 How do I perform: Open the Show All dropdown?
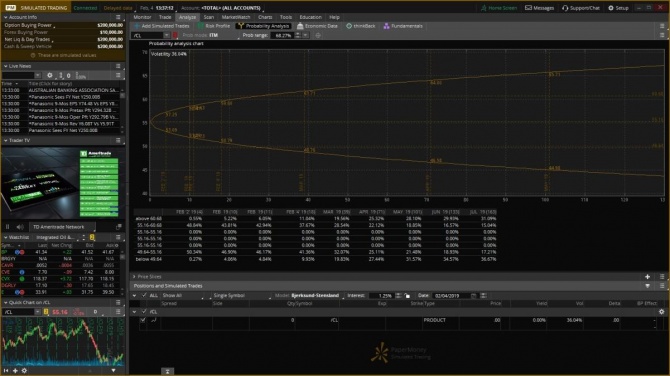point(183,296)
